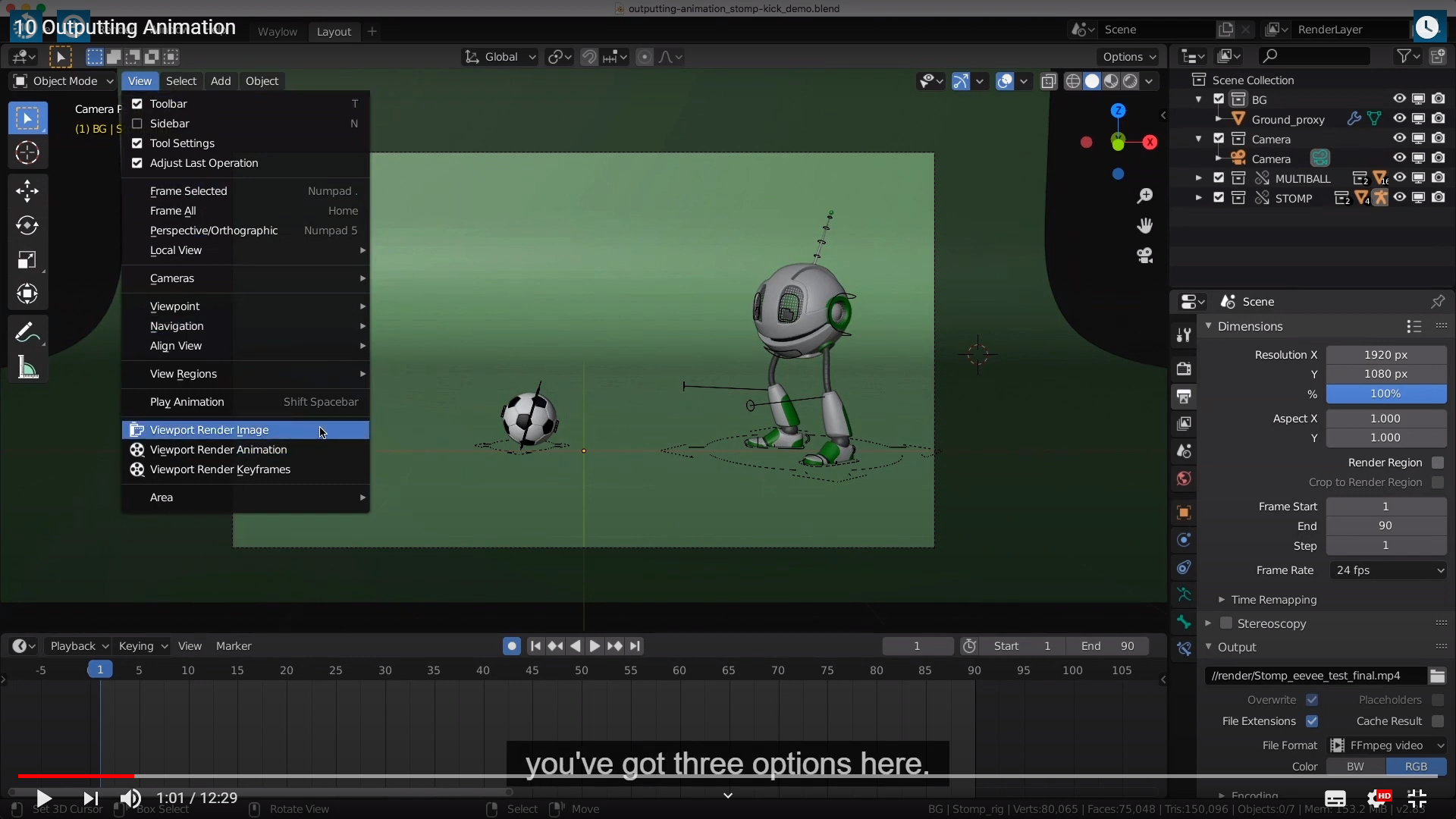Activate the Measure tool
This screenshot has height=819, width=1456.
pos(27,369)
